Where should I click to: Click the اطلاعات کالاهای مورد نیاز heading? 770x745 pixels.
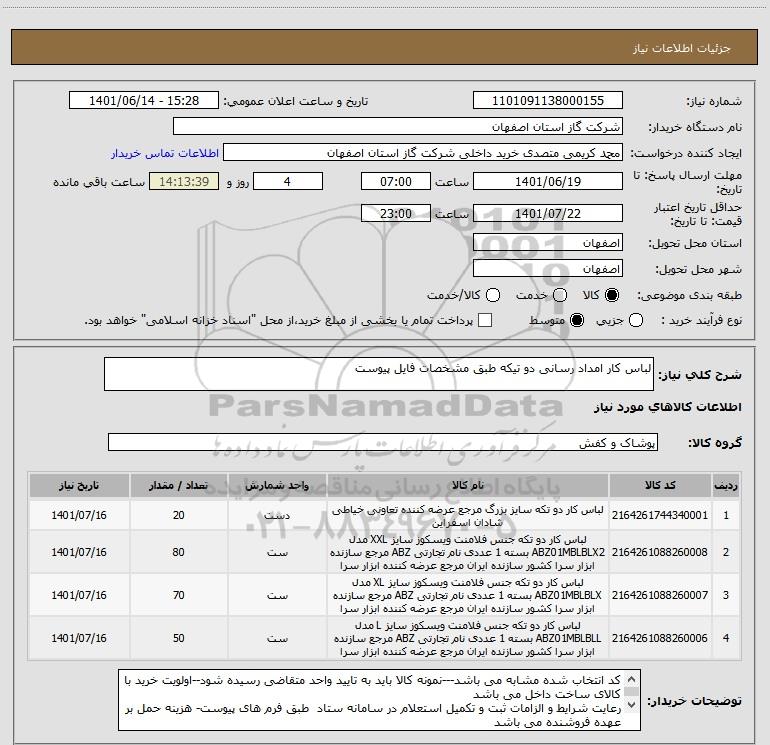[x=667, y=407]
